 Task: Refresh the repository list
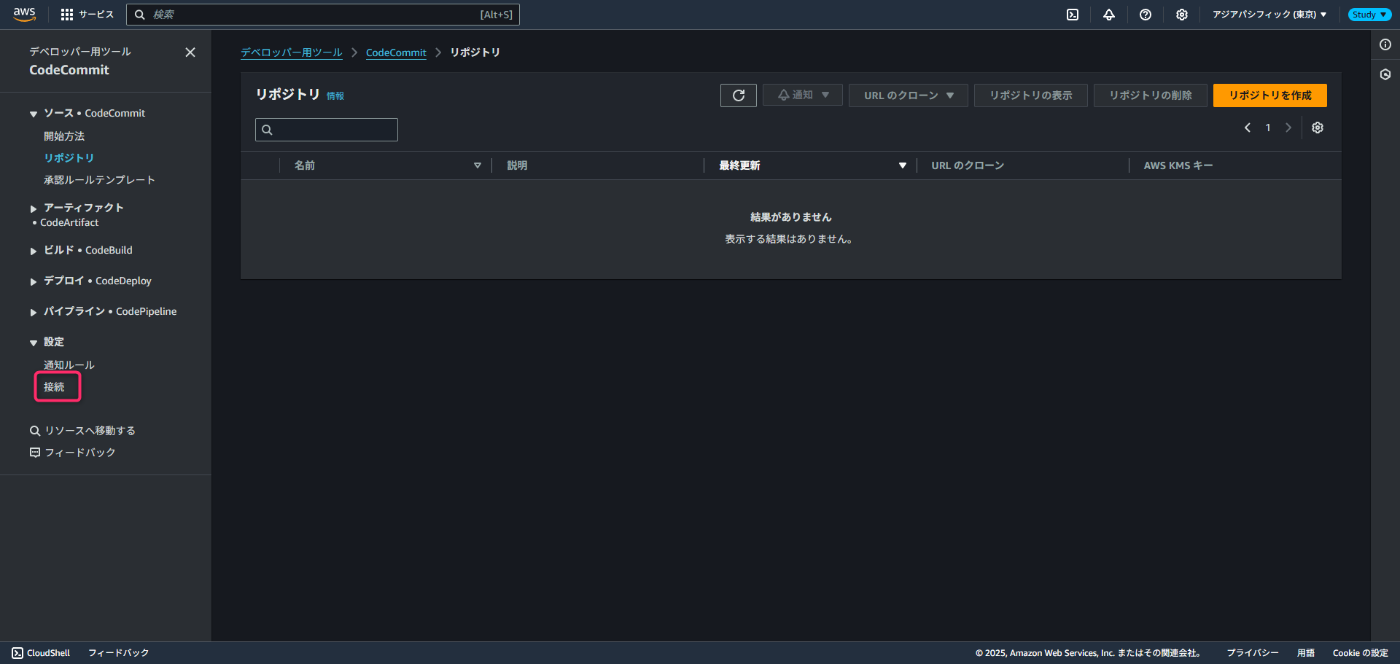coord(738,95)
